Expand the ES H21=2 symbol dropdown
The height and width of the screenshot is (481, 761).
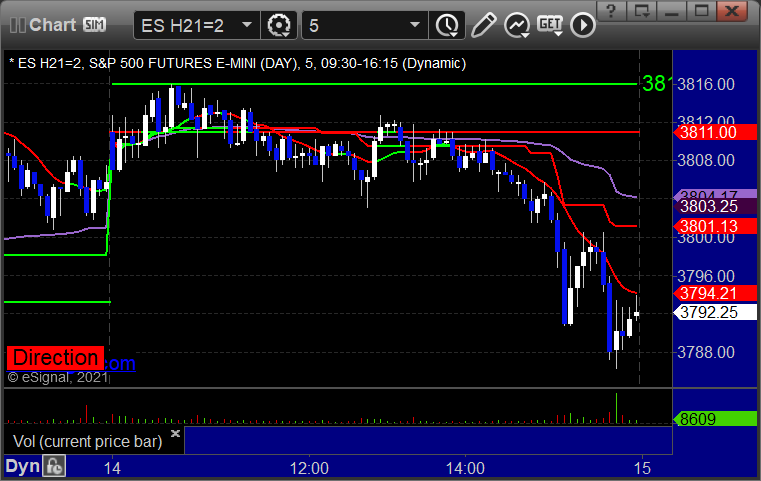[247, 25]
